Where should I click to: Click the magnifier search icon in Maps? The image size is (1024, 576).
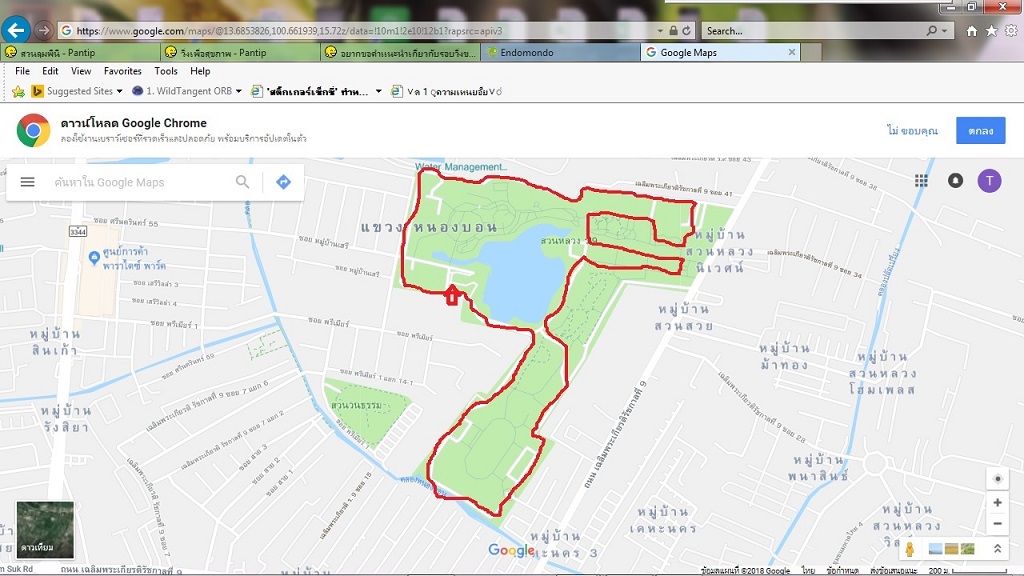coord(242,182)
